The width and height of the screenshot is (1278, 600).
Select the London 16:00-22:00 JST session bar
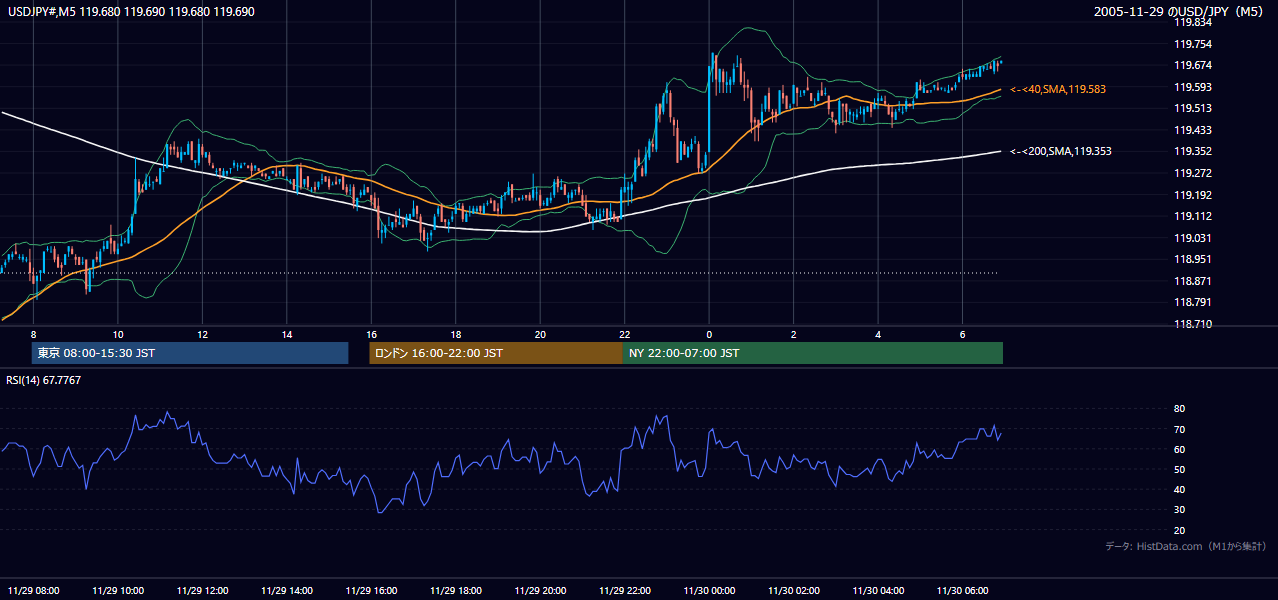point(496,353)
